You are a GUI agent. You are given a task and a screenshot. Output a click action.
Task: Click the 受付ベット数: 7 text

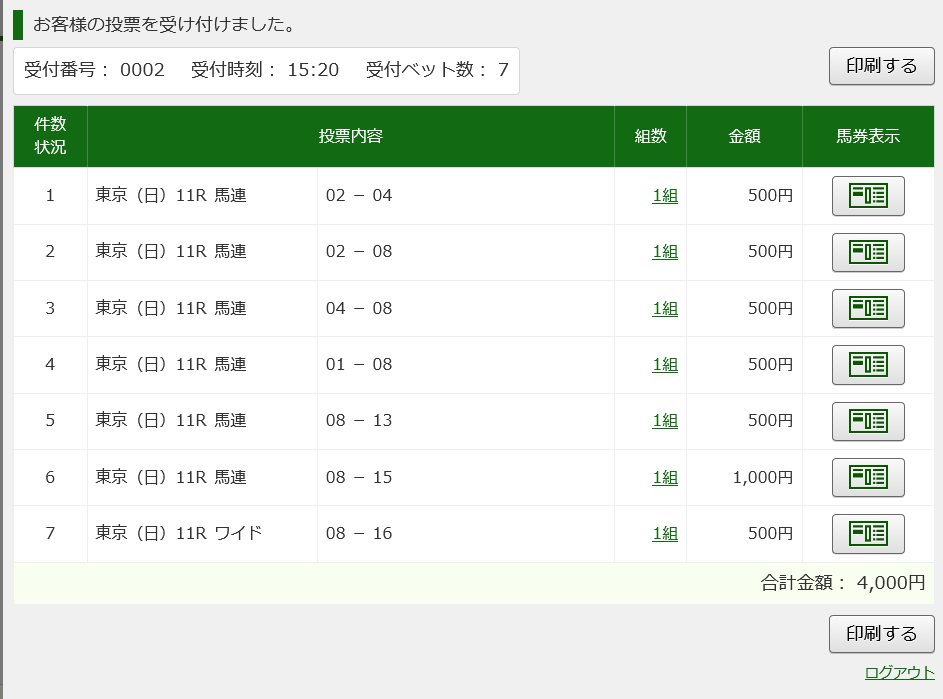tap(437, 70)
